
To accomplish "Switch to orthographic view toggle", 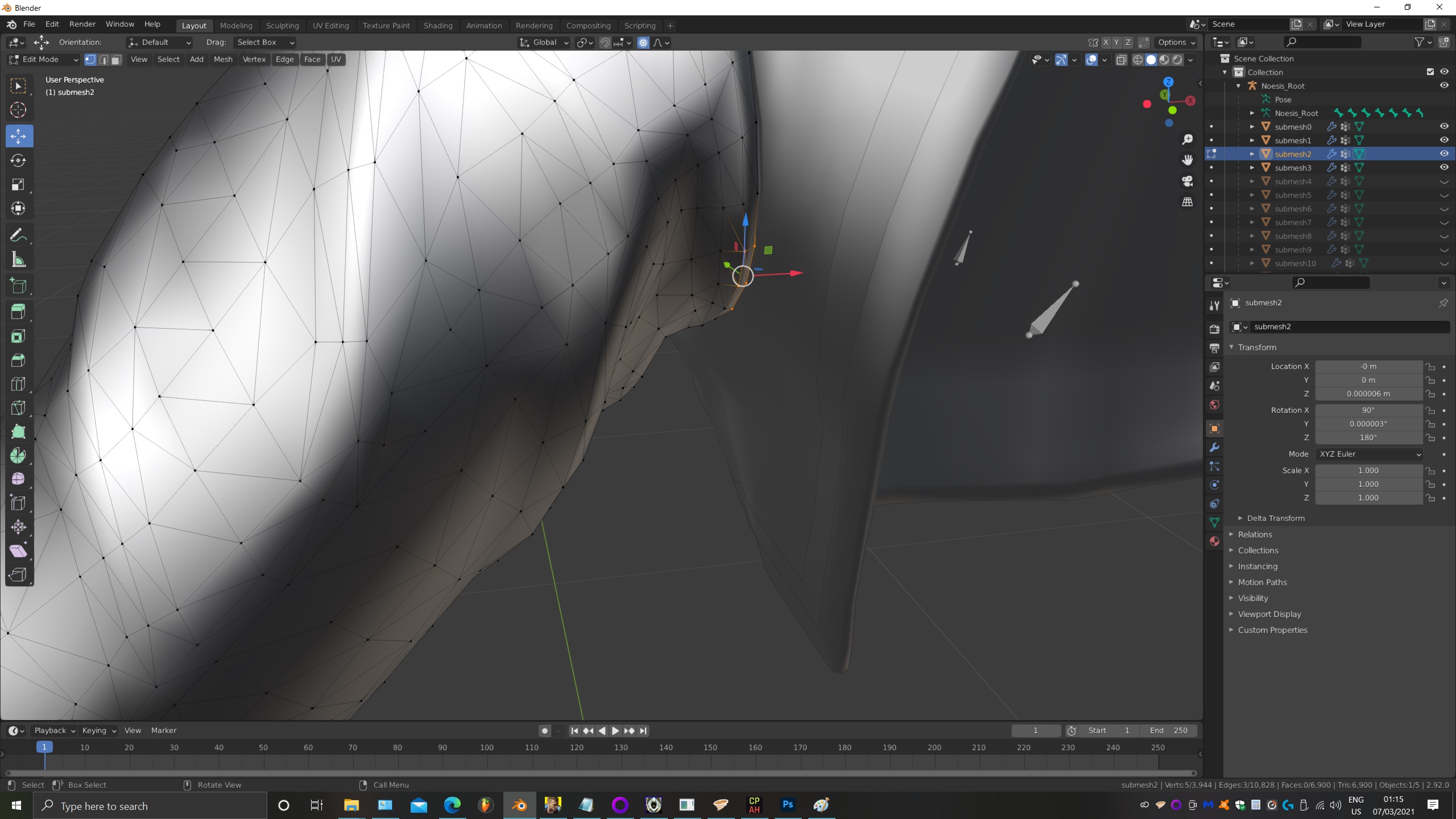I will tap(1188, 202).
